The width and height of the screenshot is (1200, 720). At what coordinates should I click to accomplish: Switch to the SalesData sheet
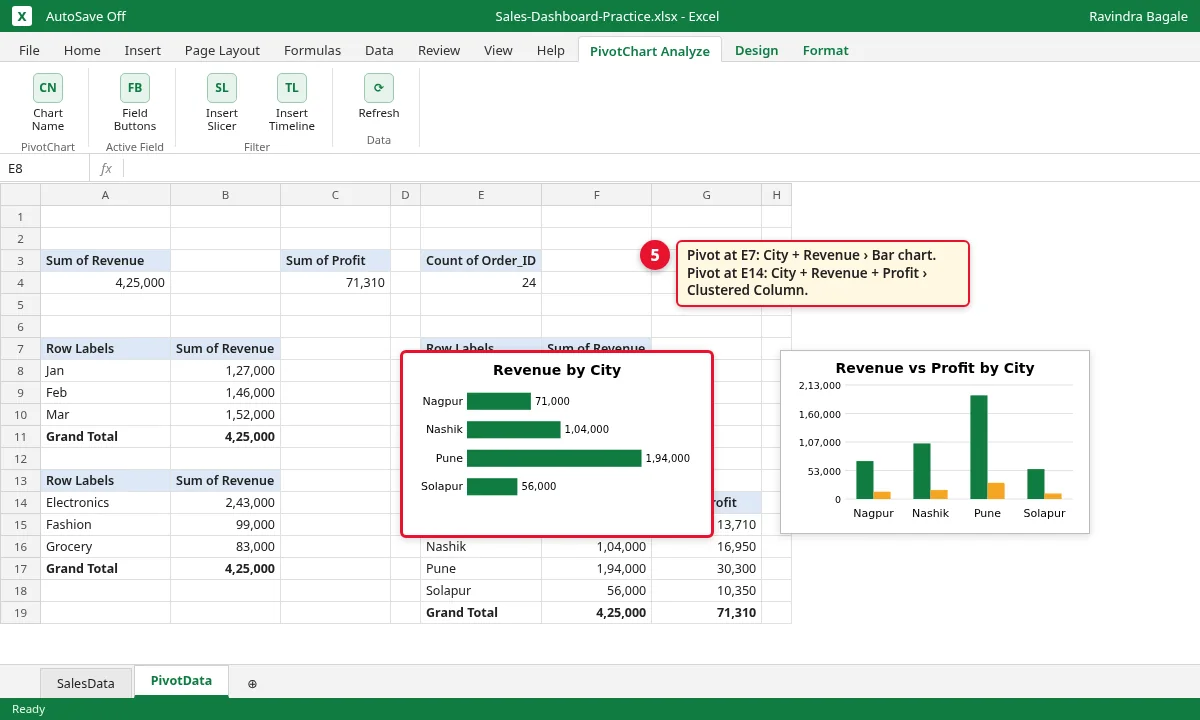[x=86, y=683]
